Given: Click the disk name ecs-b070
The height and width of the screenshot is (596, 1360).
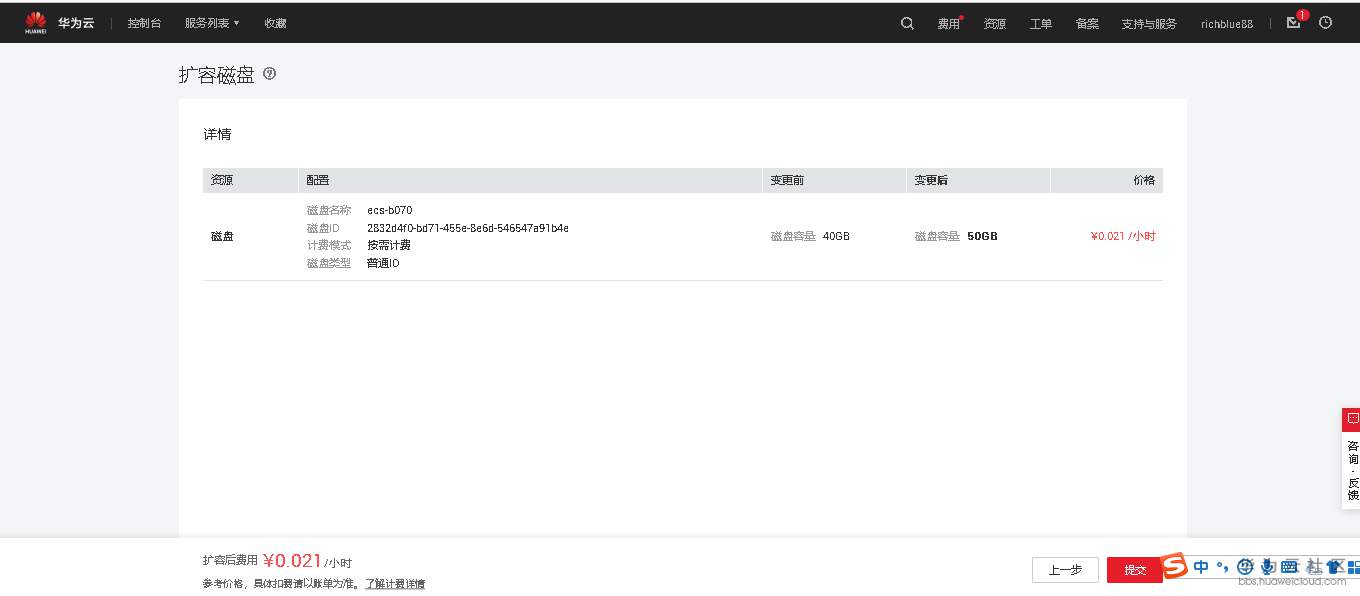Looking at the screenshot, I should (390, 210).
